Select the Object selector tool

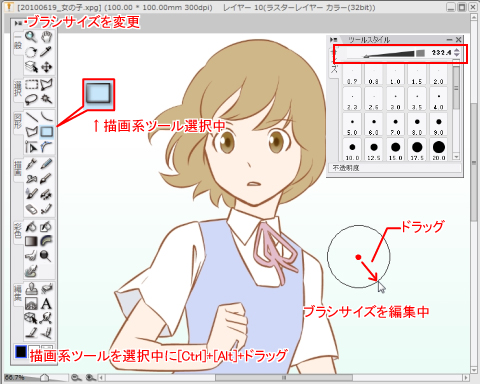click(x=31, y=318)
